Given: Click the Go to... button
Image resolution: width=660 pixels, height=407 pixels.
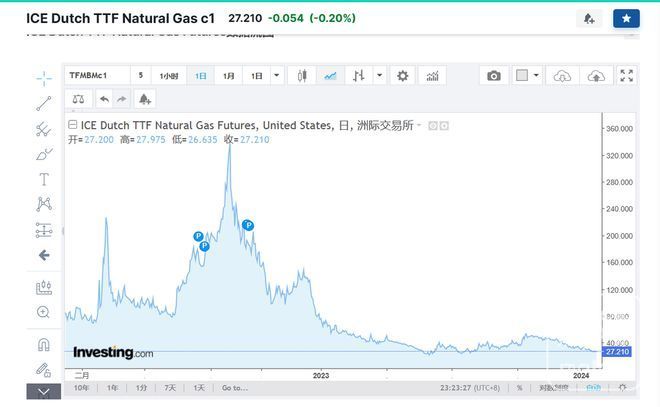Looking at the screenshot, I should click(x=234, y=387).
